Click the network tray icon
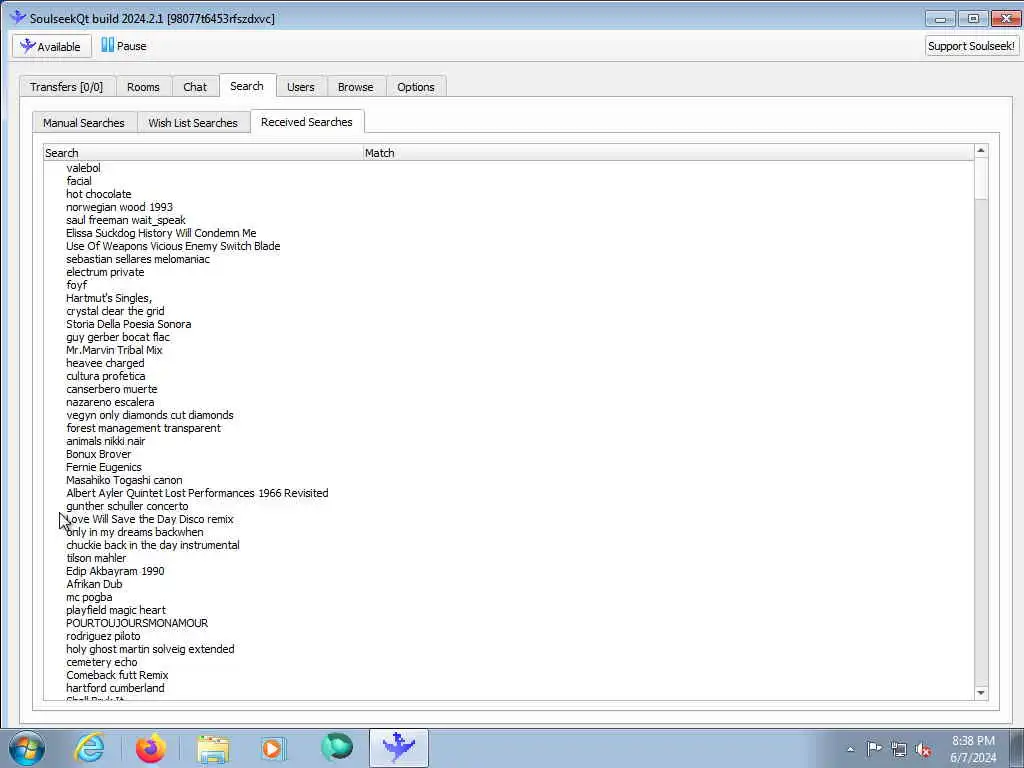 [899, 749]
